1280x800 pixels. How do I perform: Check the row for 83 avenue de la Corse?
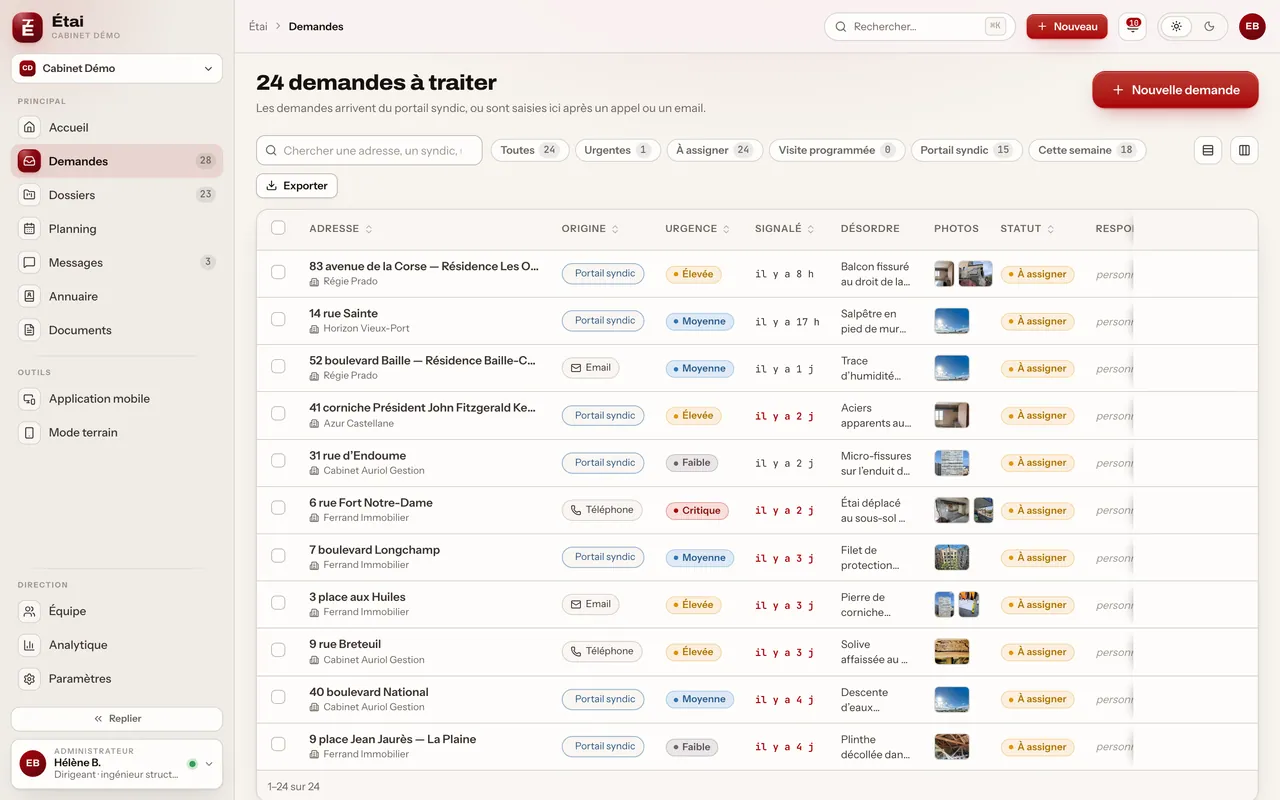278,272
